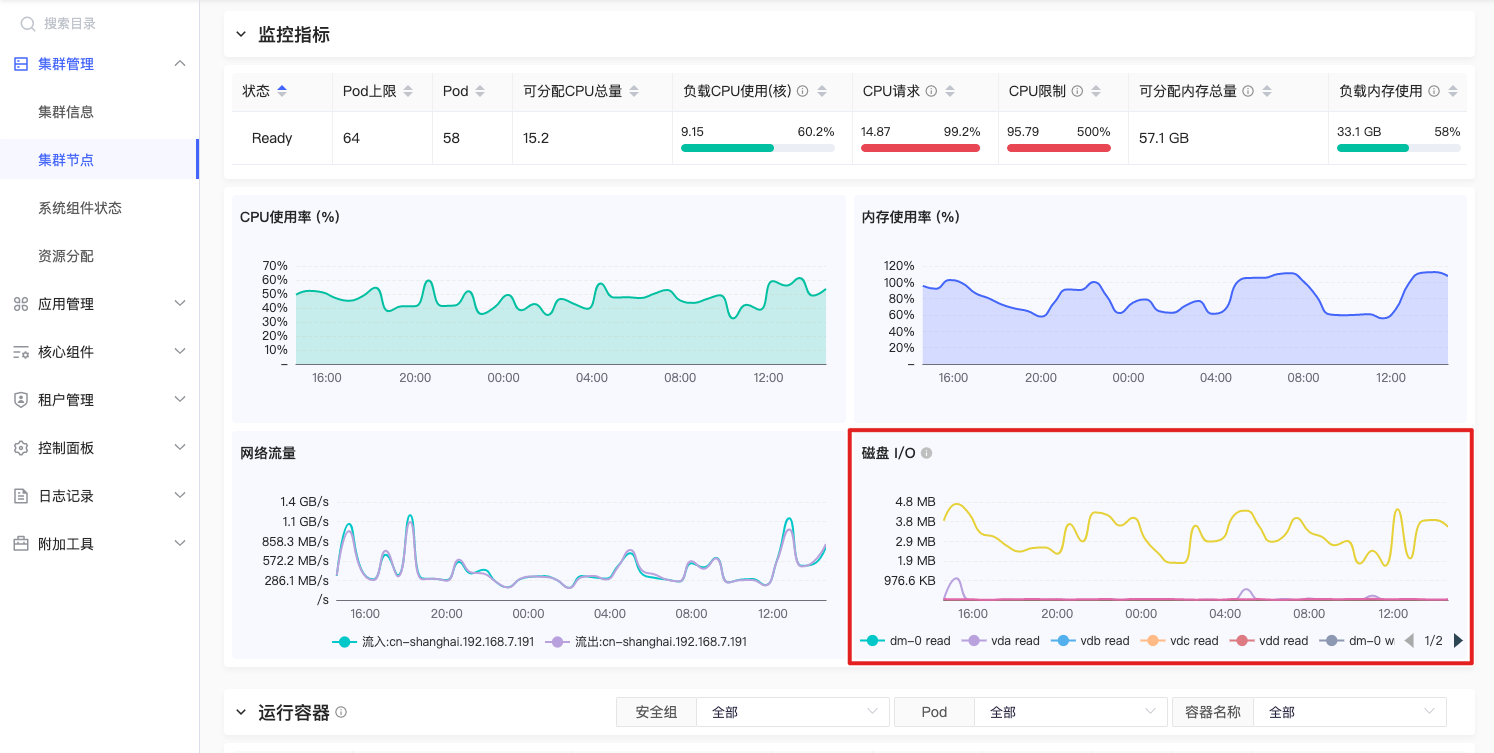Screen dimensions: 1494x753
Task: Sort by 可分配CPU总量 column arrows
Action: click(634, 91)
